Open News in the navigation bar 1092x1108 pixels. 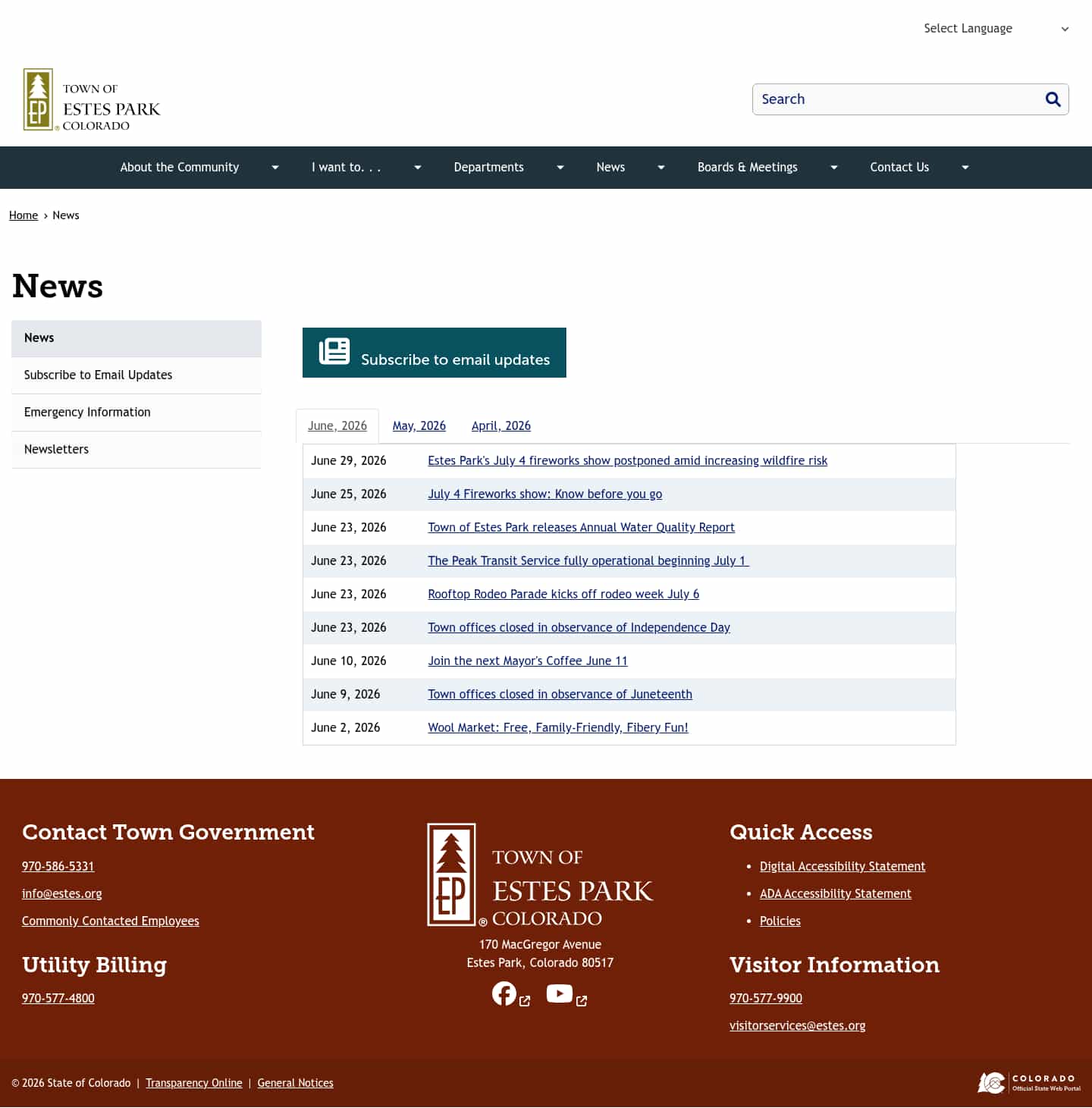(x=610, y=168)
